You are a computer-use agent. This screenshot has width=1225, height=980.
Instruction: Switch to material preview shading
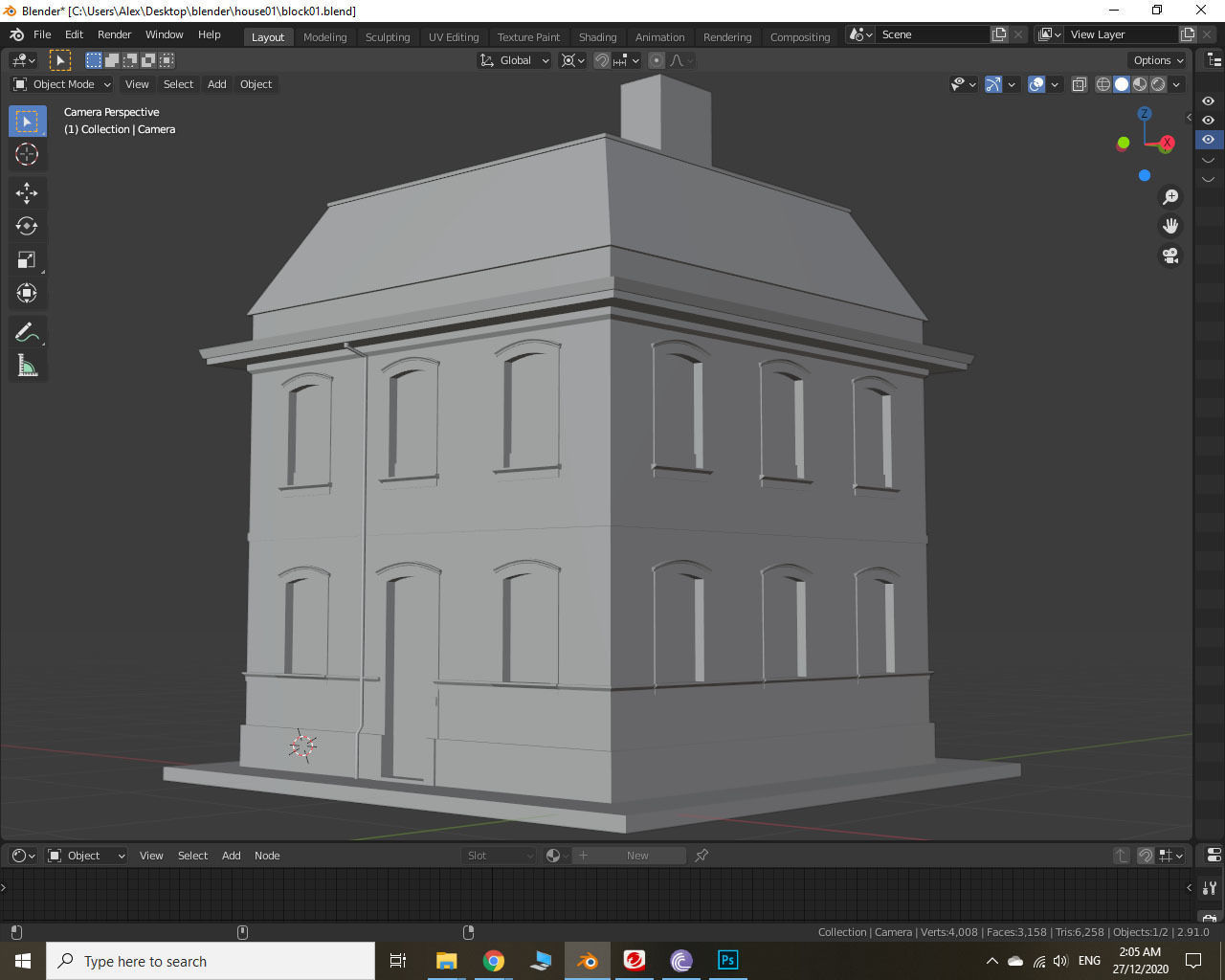point(1140,84)
